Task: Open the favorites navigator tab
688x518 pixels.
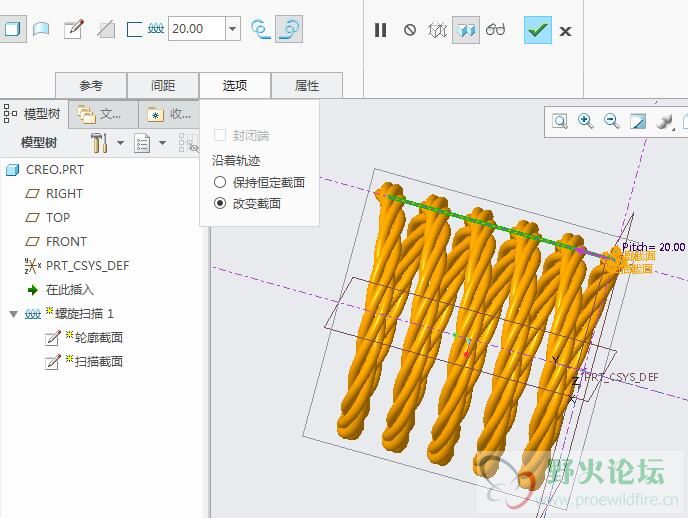Action: [x=169, y=114]
